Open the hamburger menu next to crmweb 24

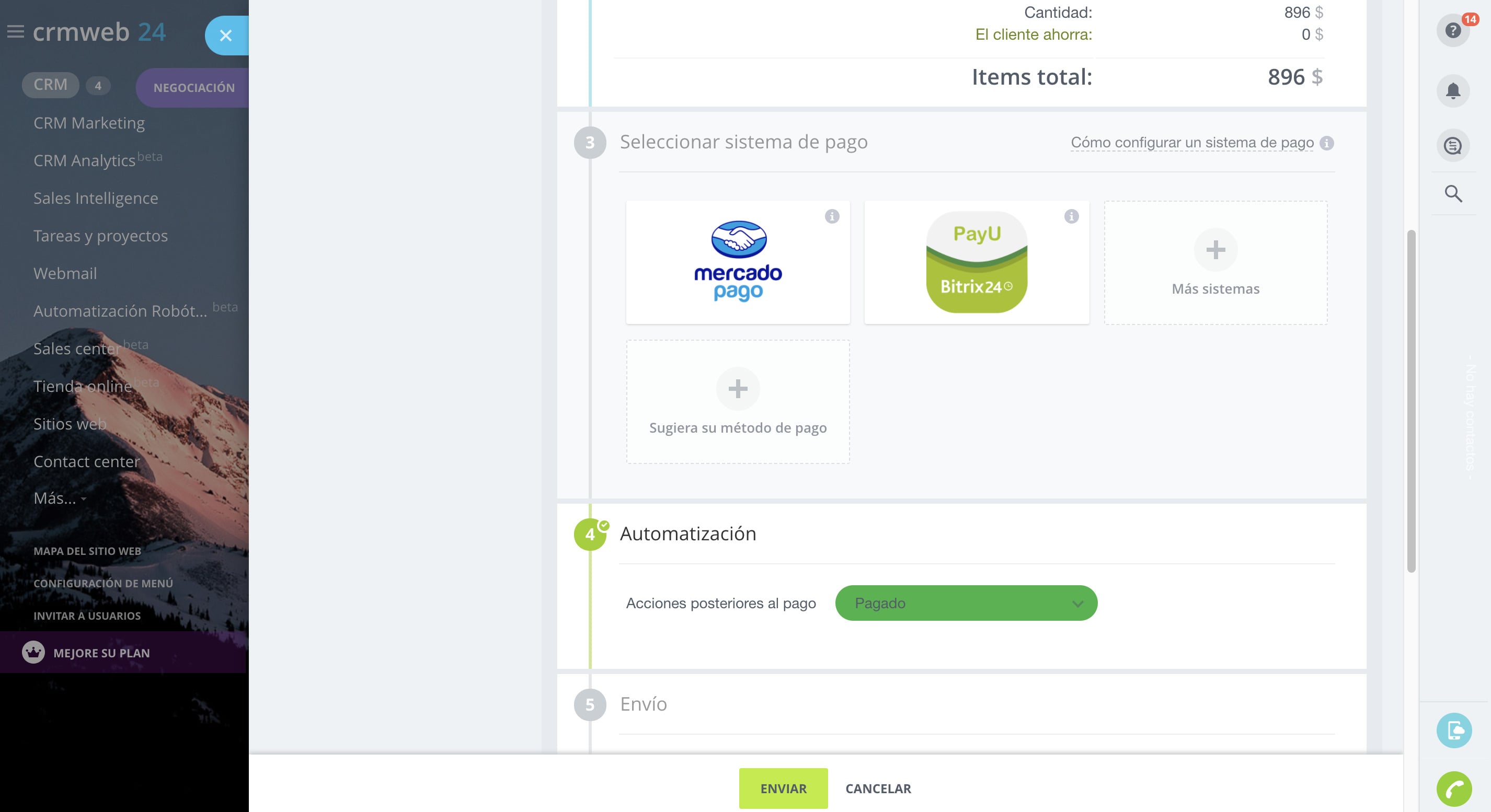[x=16, y=32]
